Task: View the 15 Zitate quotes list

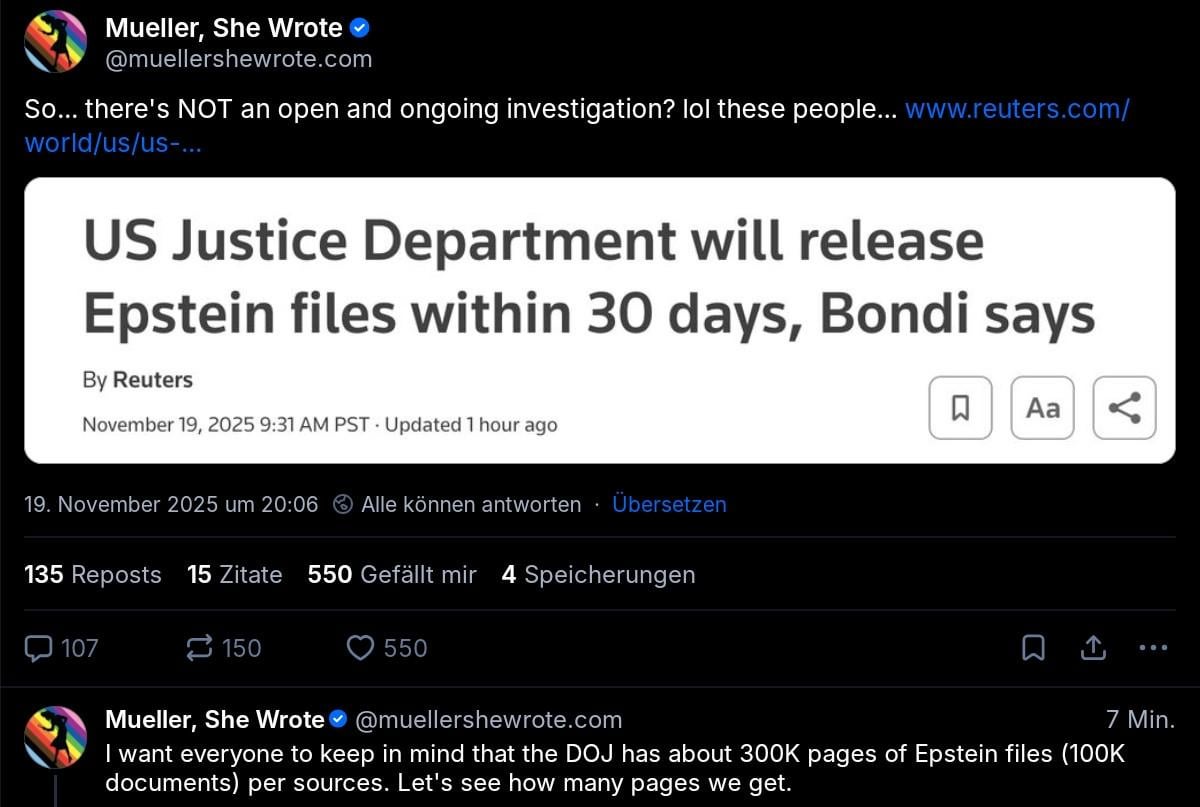Action: (x=234, y=575)
